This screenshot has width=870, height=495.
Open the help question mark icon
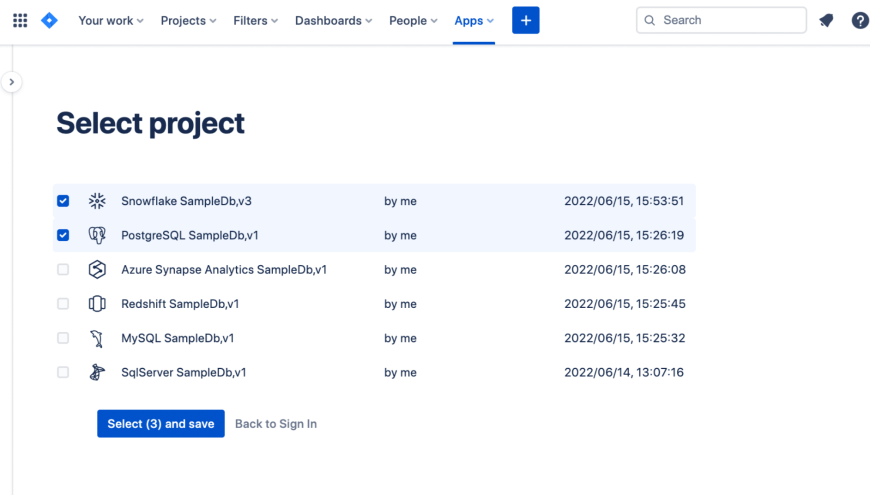(x=859, y=20)
